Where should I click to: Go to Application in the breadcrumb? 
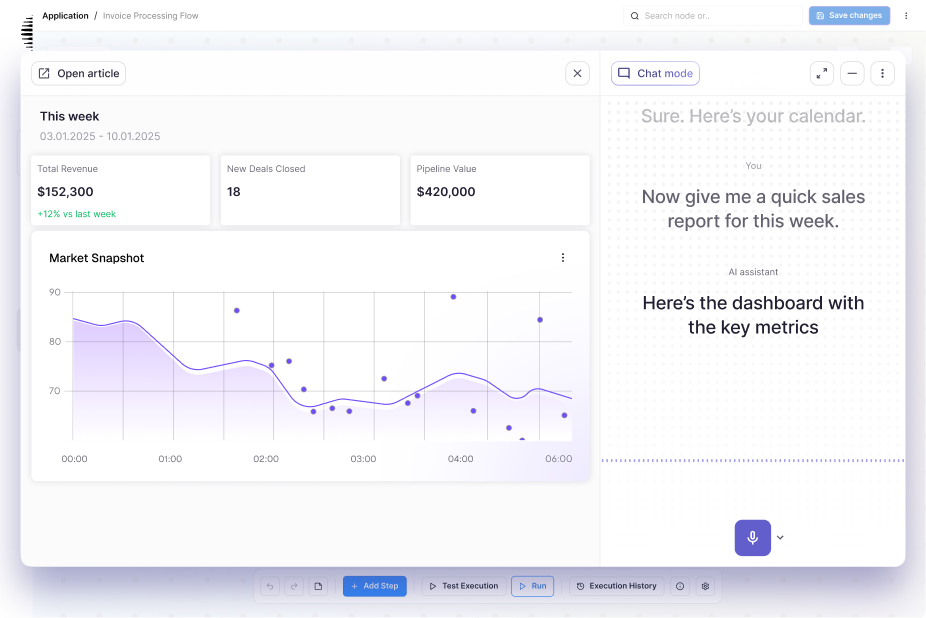tap(65, 16)
